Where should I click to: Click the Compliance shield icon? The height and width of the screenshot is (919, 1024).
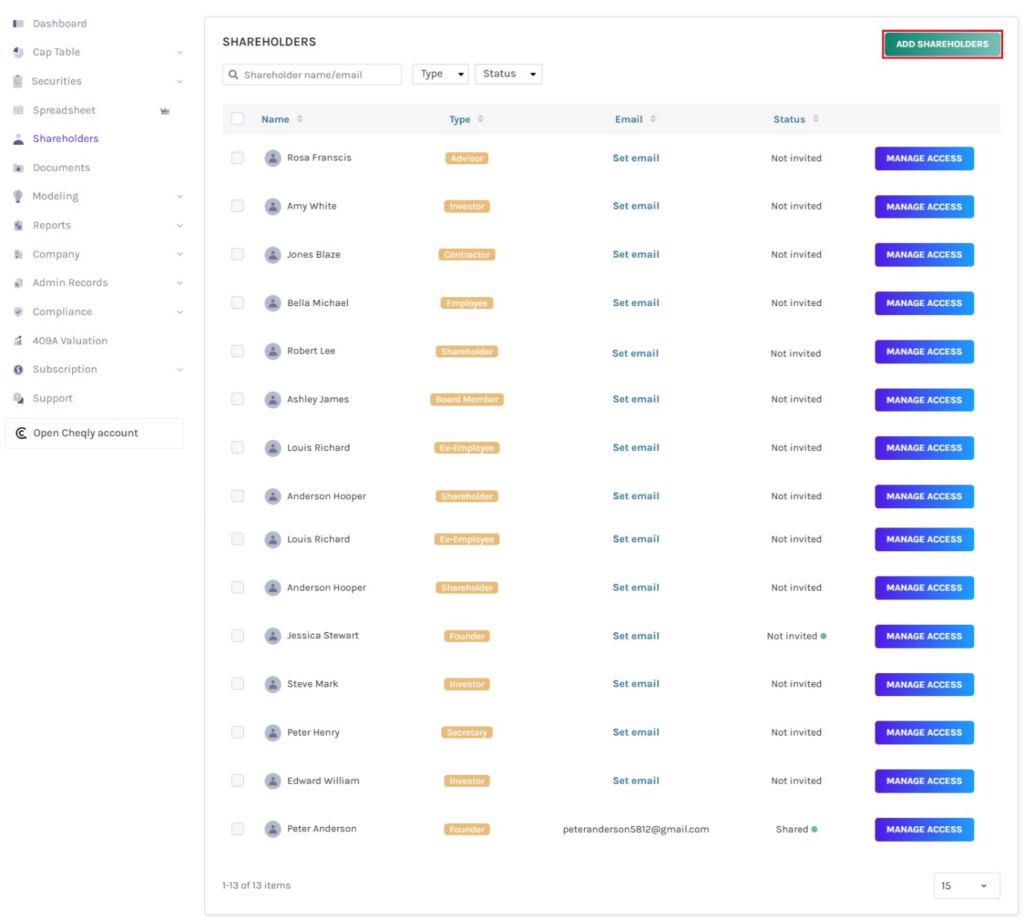pyautogui.click(x=18, y=312)
